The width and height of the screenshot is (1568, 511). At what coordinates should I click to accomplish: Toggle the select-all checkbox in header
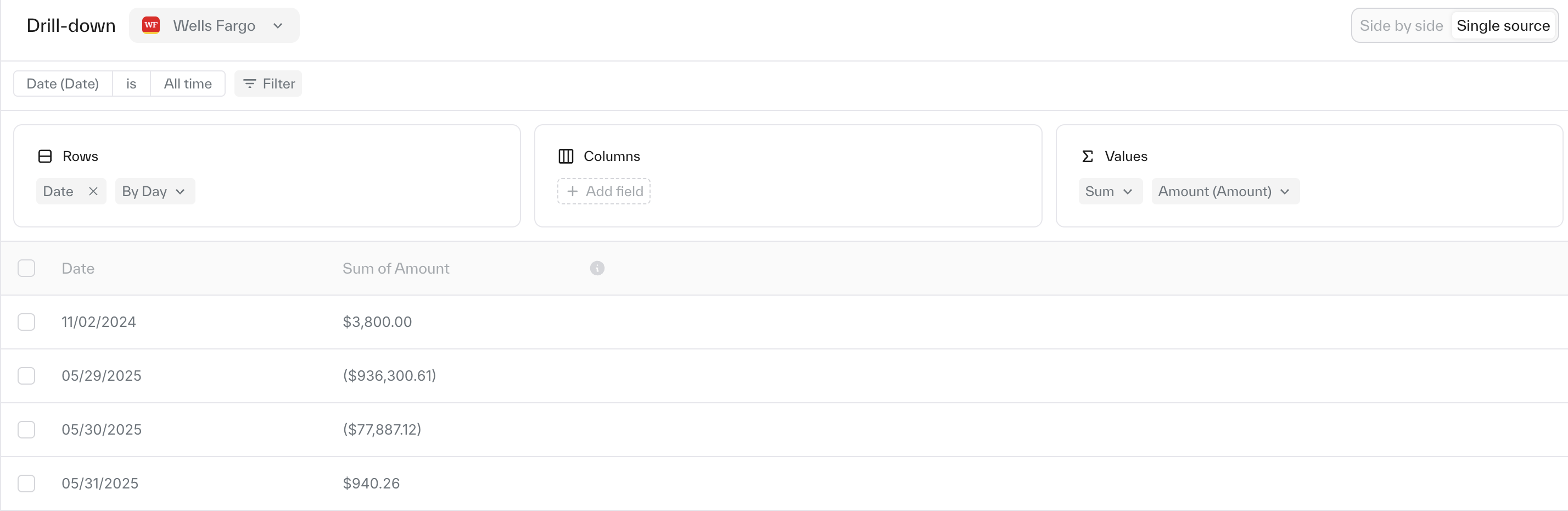pyautogui.click(x=26, y=268)
